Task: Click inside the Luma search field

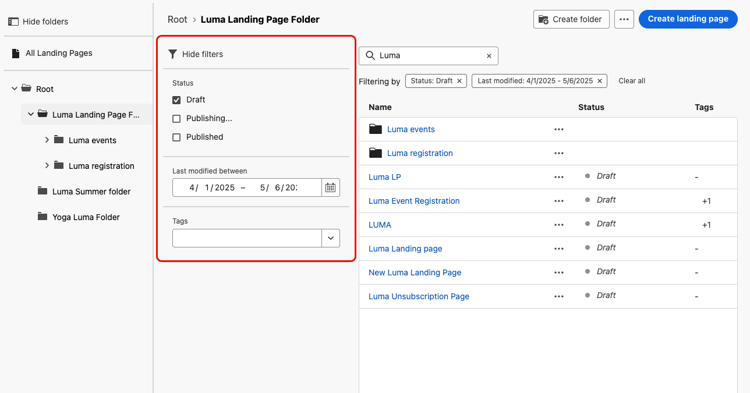Action: (429, 56)
